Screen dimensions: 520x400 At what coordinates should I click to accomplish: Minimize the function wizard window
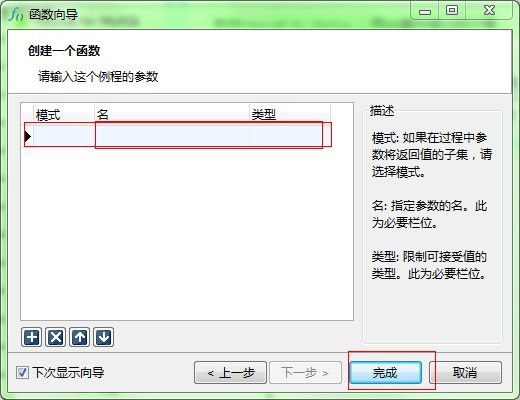tap(425, 11)
